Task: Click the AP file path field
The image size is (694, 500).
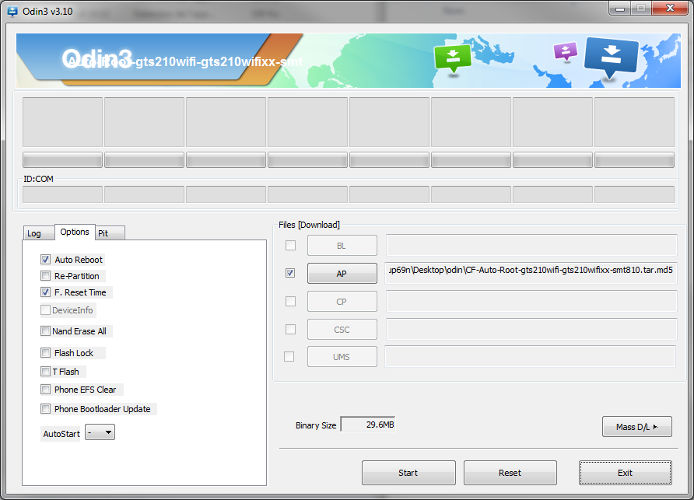Action: [531, 273]
